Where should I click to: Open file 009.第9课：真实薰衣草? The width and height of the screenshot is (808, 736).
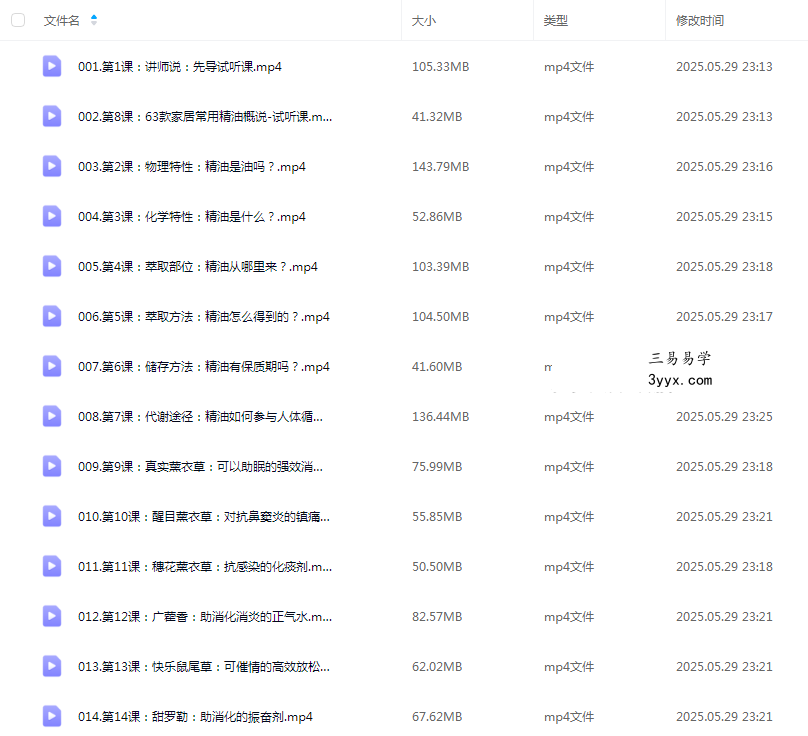200,467
